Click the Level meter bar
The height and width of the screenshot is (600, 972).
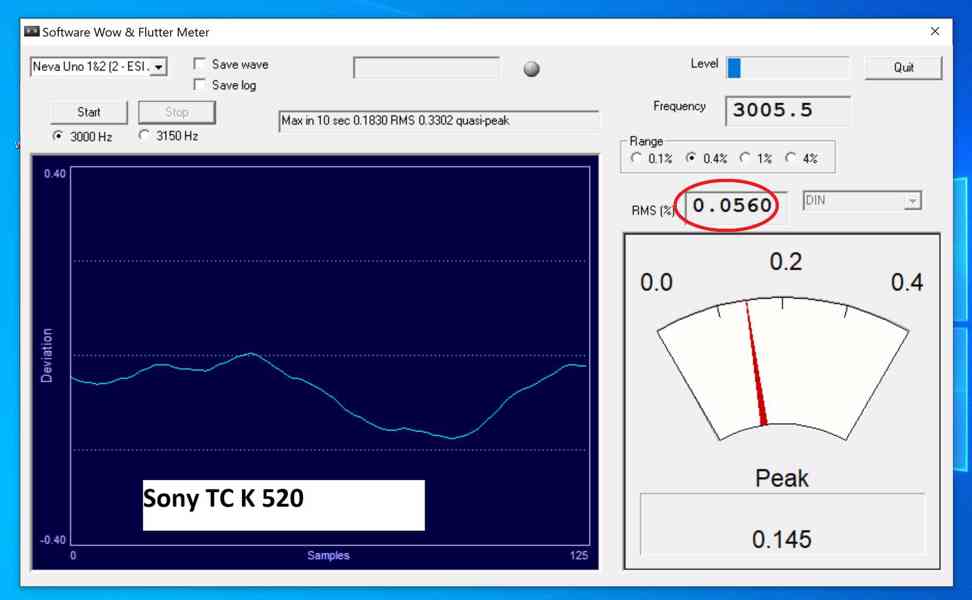coord(788,68)
